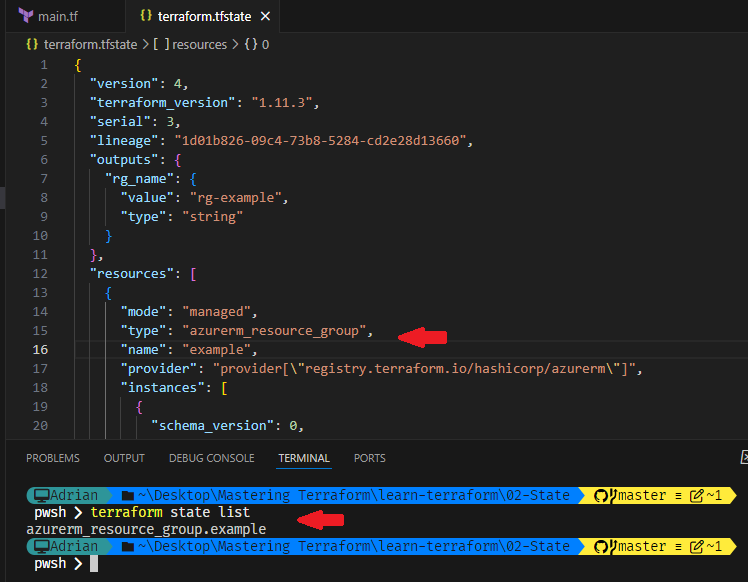
Task: Click the array bracket icon before resources breadcrumb
Action: point(161,44)
